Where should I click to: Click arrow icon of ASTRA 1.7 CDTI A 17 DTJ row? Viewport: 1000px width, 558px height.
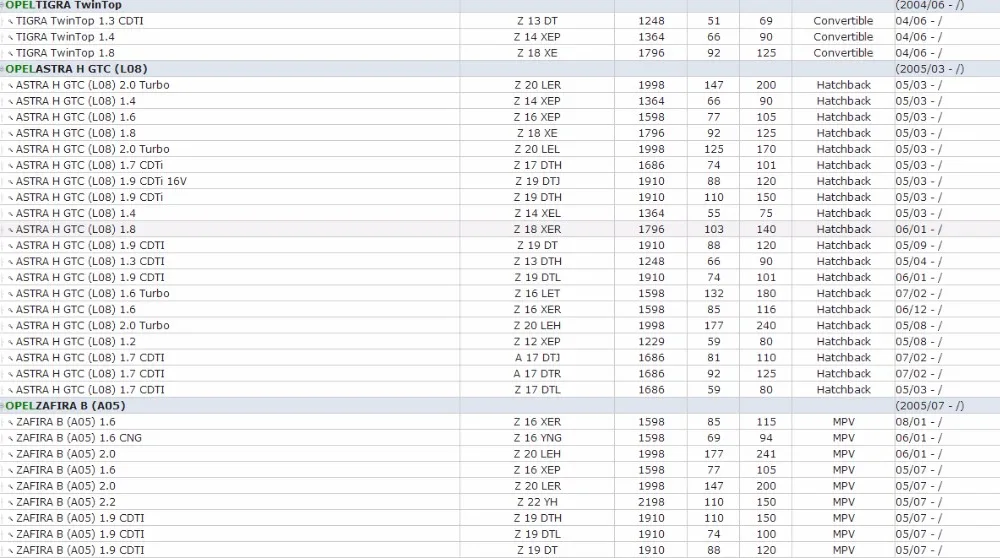10,358
